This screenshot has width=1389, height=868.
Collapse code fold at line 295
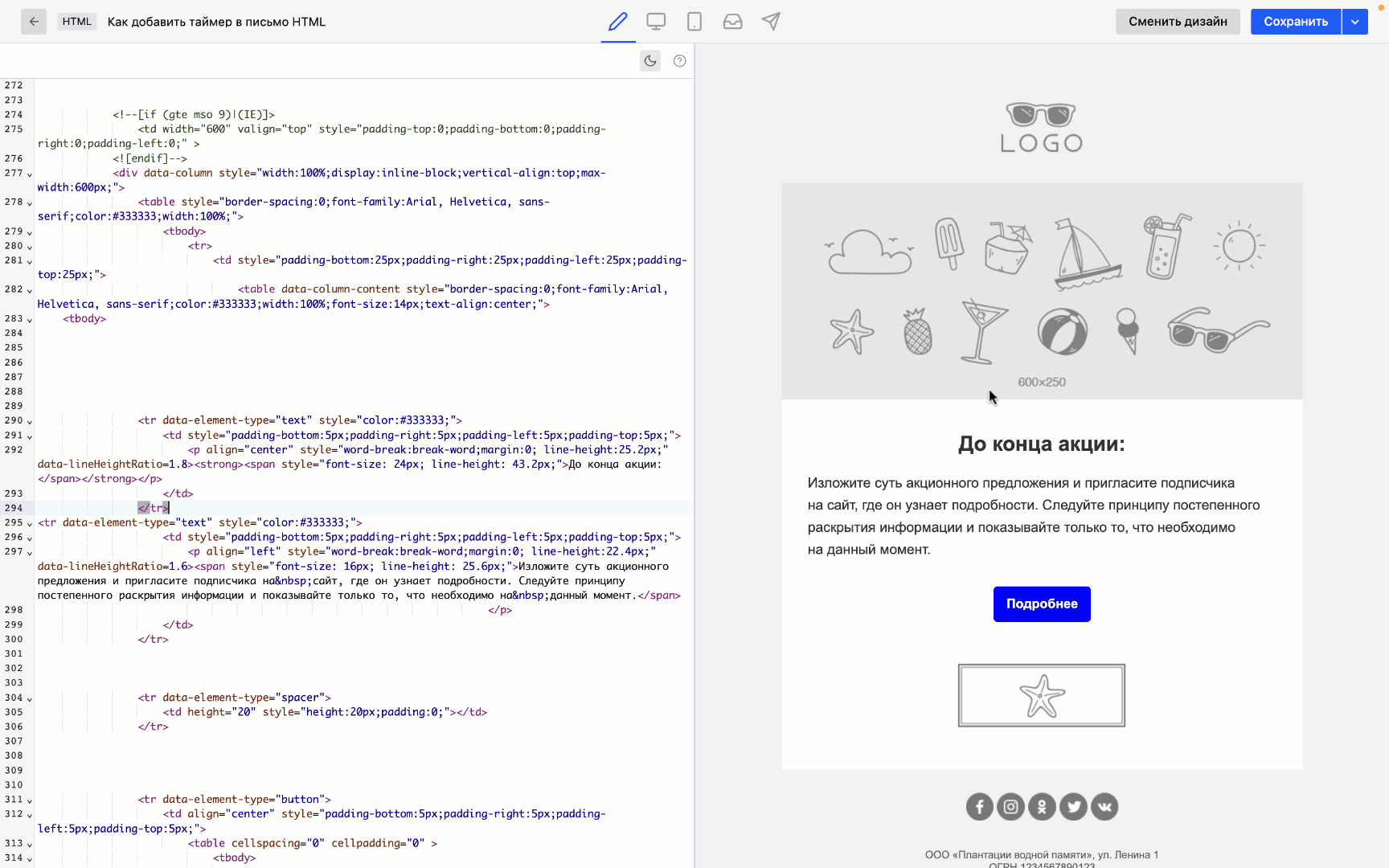click(30, 523)
